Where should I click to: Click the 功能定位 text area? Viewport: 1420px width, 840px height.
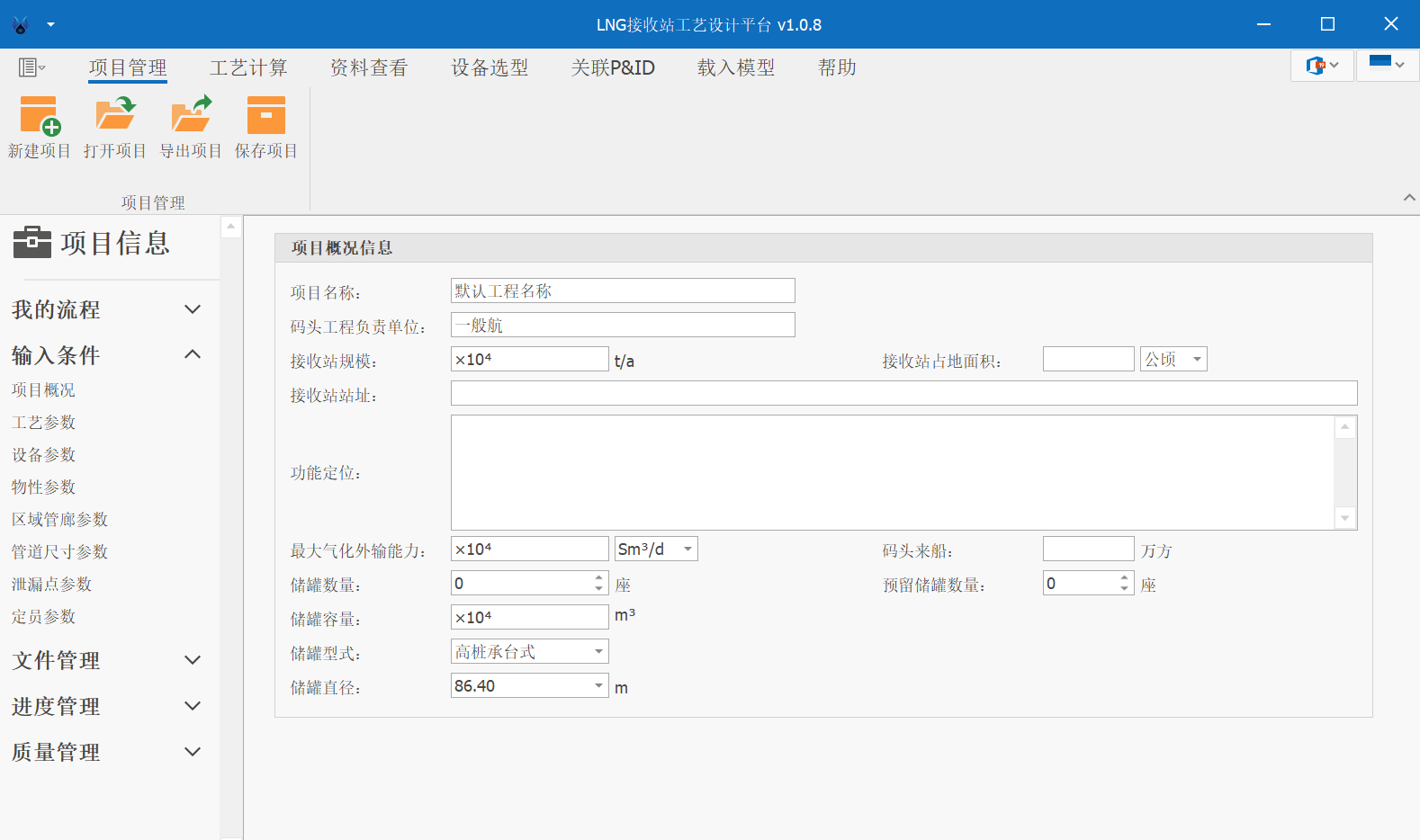pyautogui.click(x=893, y=472)
